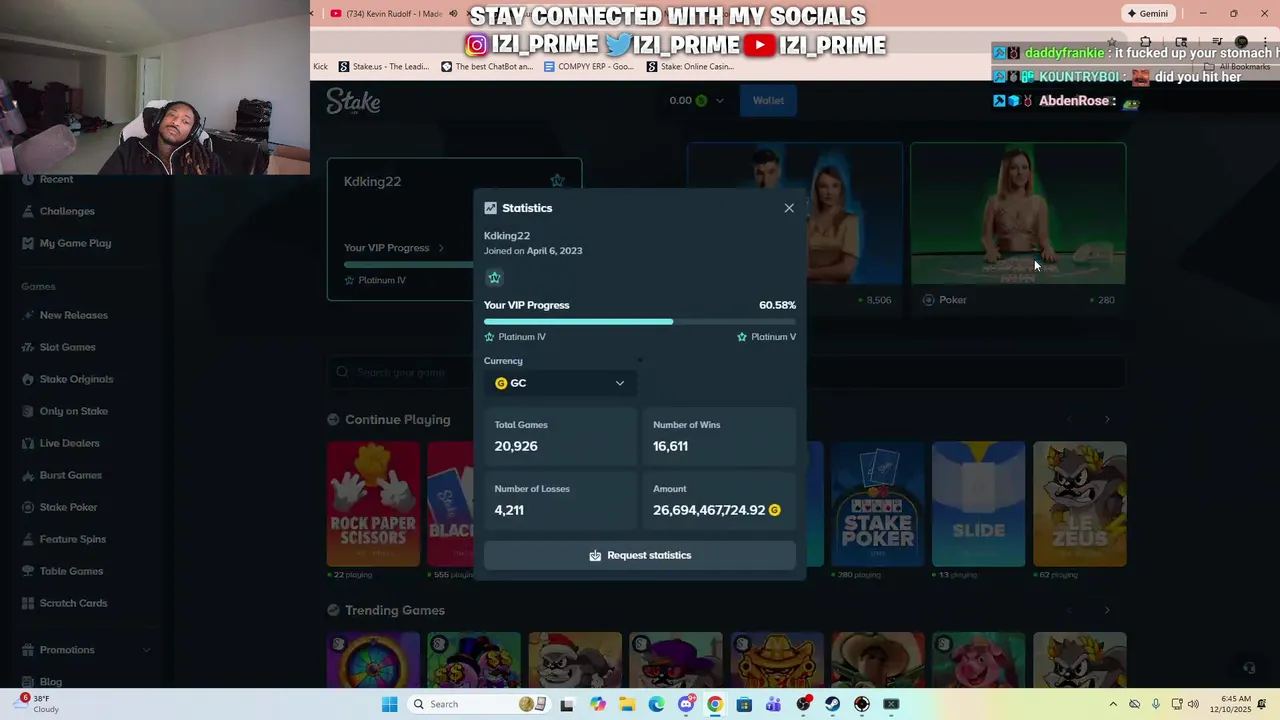The height and width of the screenshot is (720, 1280).
Task: Open the Stake.us bookmark
Action: point(384,67)
